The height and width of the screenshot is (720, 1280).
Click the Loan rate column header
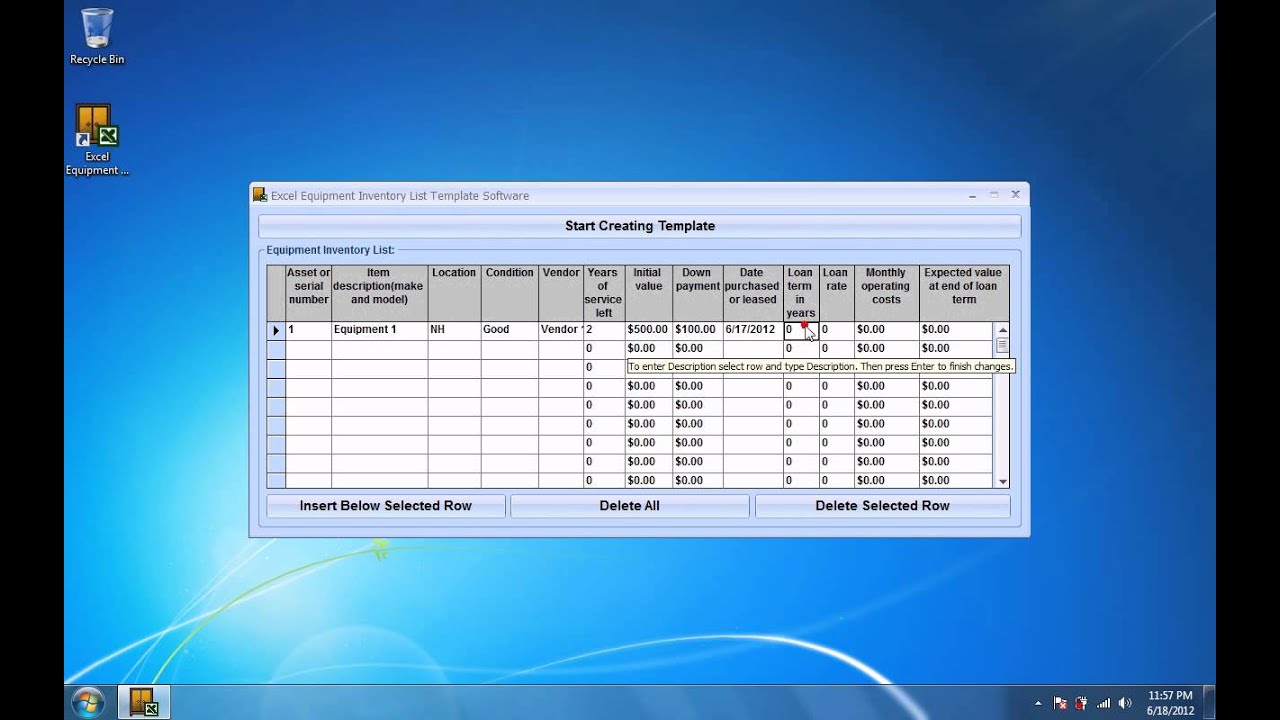pos(836,293)
